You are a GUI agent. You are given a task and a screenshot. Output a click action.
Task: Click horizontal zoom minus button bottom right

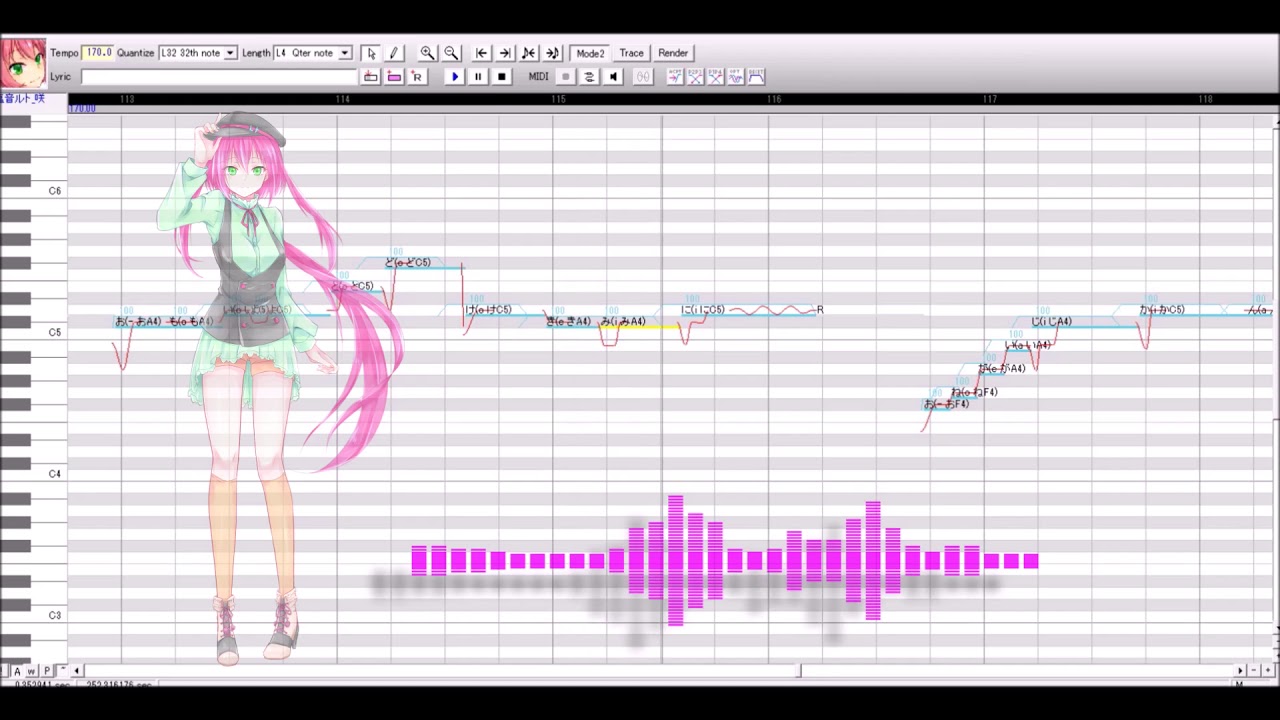[x=1254, y=671]
